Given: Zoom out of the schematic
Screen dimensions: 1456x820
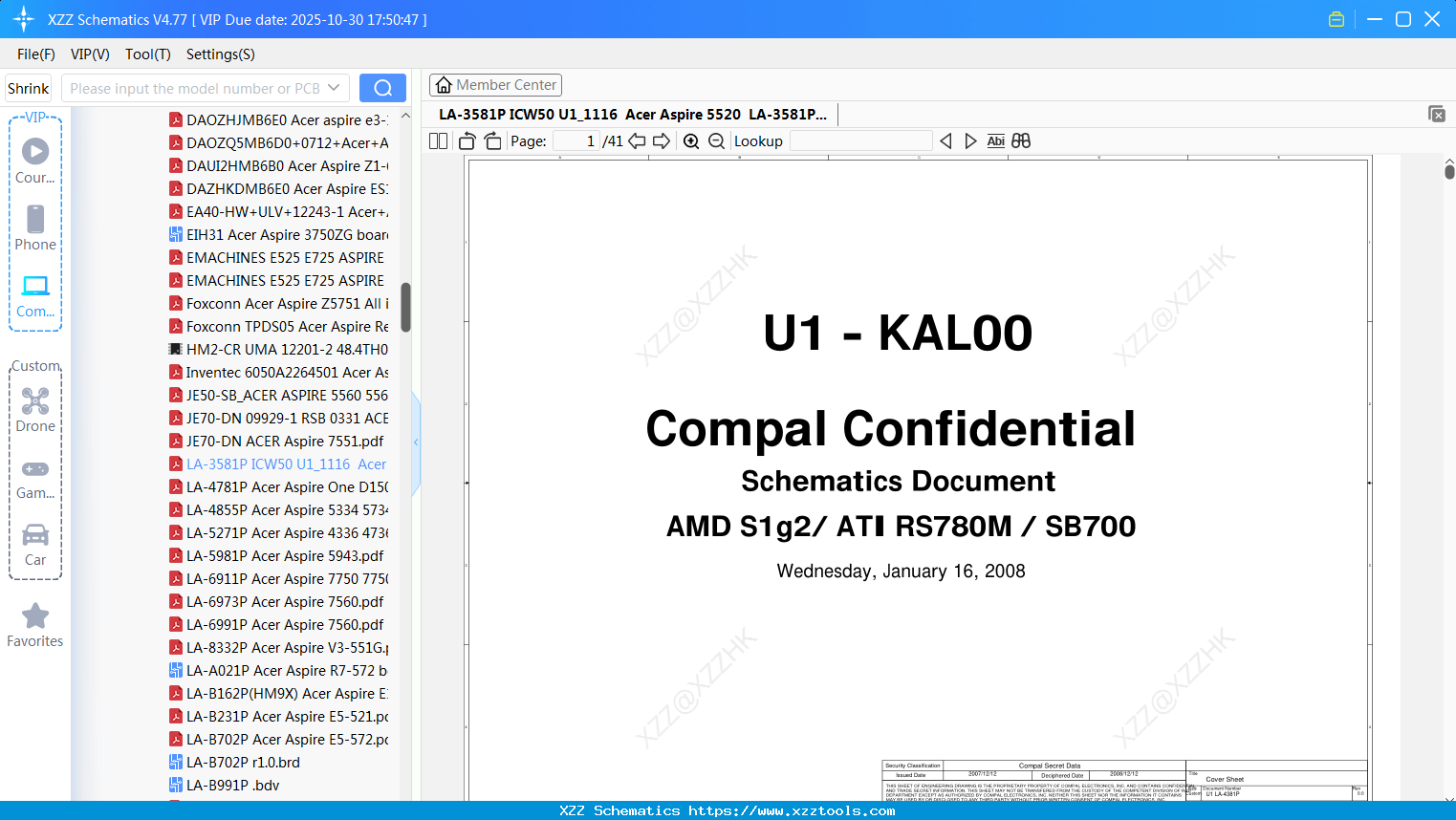Looking at the screenshot, I should tap(717, 141).
